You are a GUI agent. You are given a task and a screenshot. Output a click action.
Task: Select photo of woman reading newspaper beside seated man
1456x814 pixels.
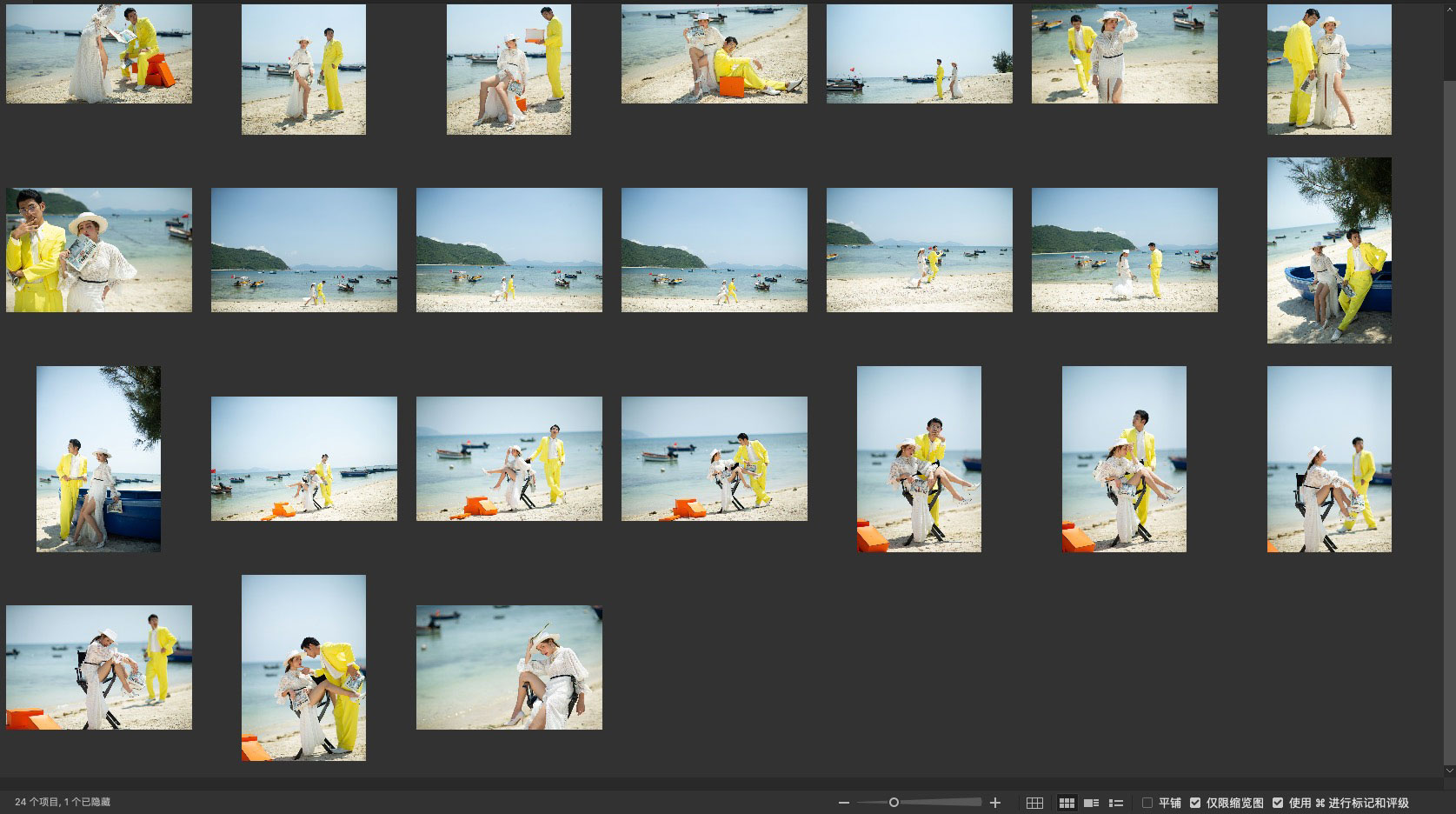pyautogui.click(x=99, y=54)
